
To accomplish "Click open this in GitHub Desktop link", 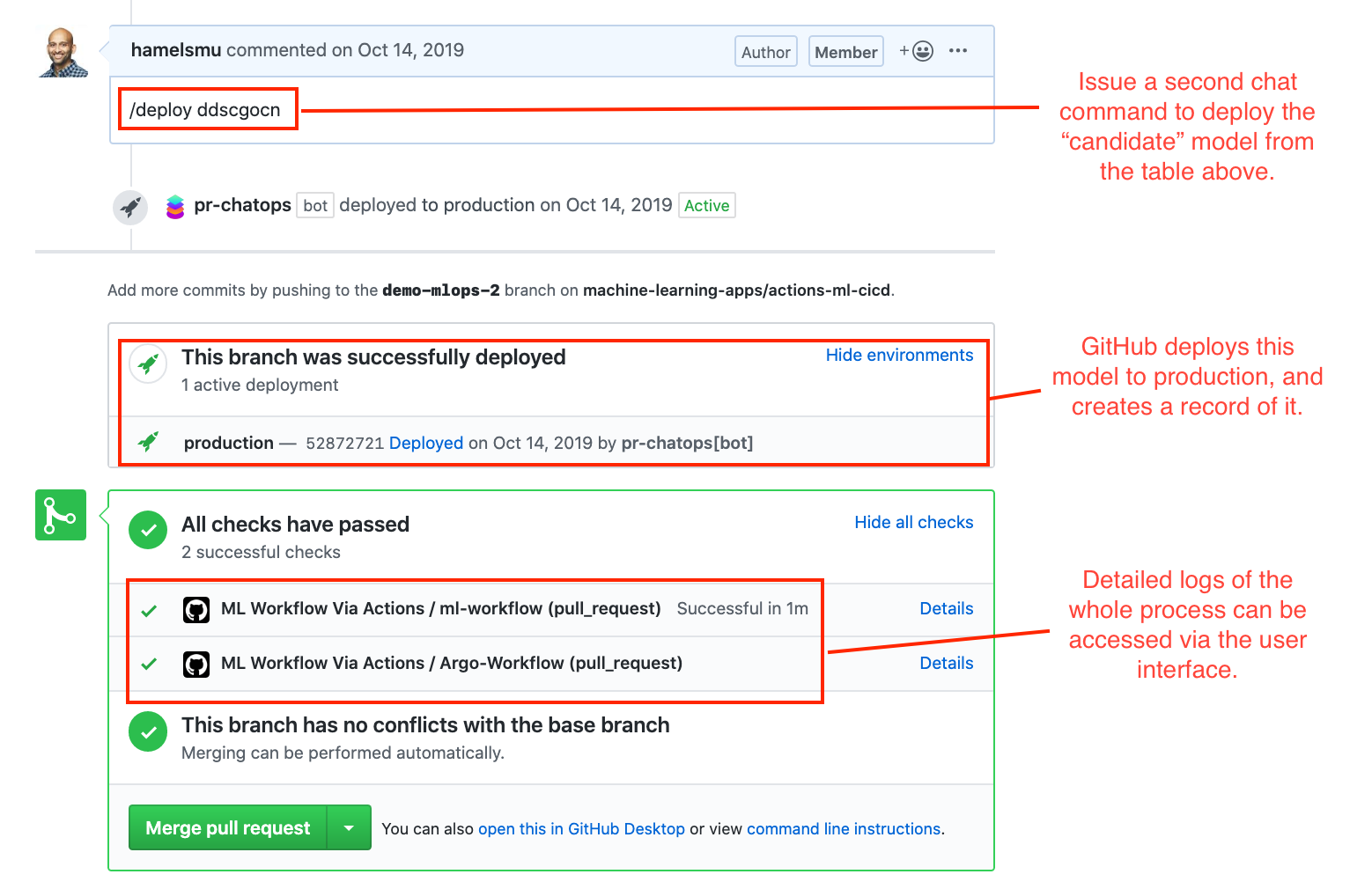I will tap(581, 829).
